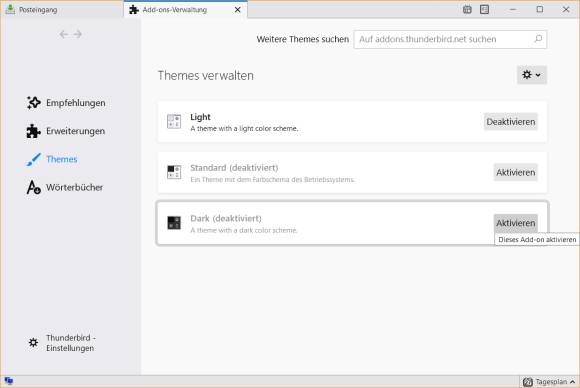The width and height of the screenshot is (580, 388).
Task: Click the Themes paintbrush icon
Action: click(x=33, y=159)
